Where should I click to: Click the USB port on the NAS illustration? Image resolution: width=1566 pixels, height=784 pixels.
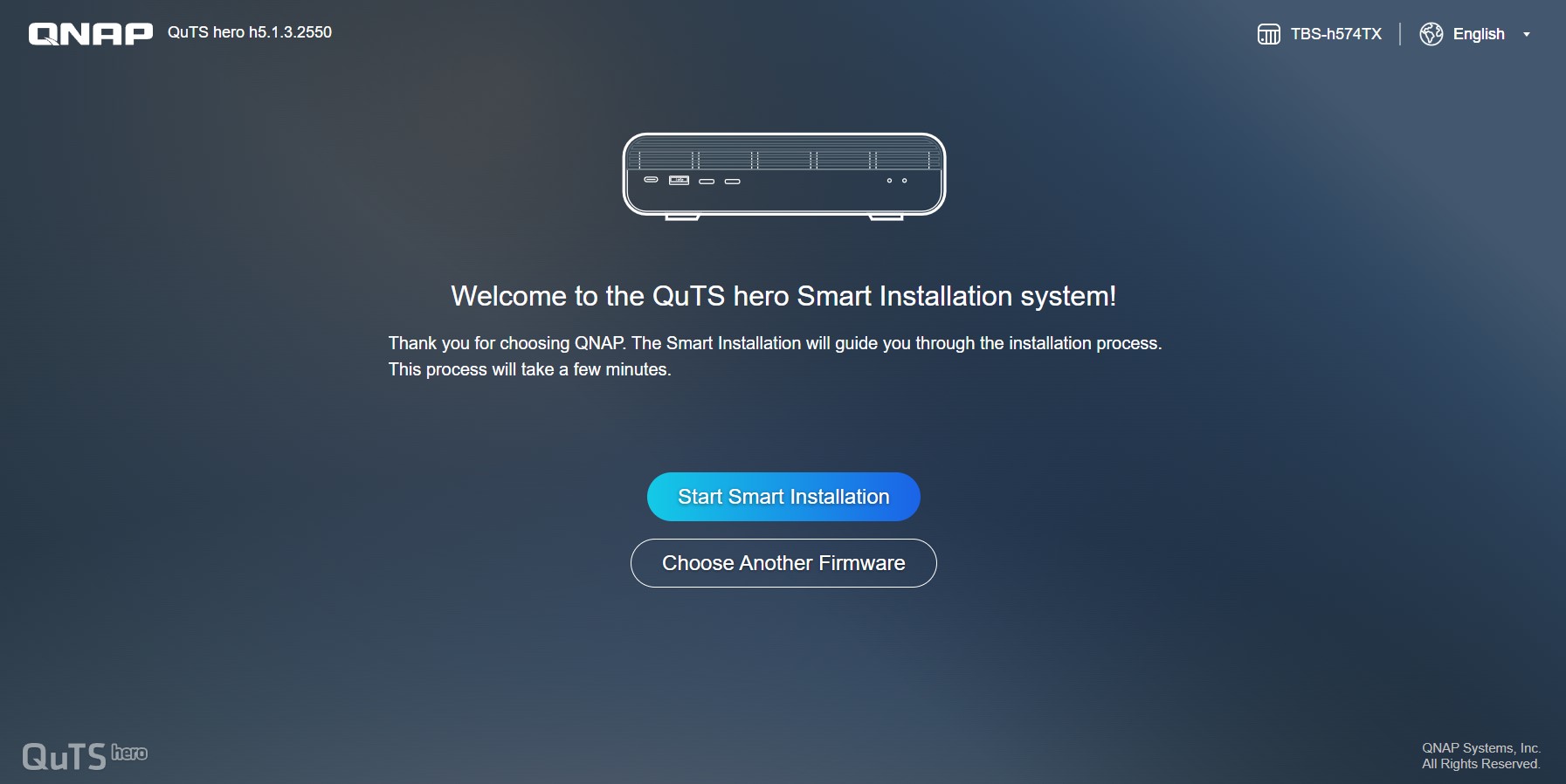coord(679,181)
